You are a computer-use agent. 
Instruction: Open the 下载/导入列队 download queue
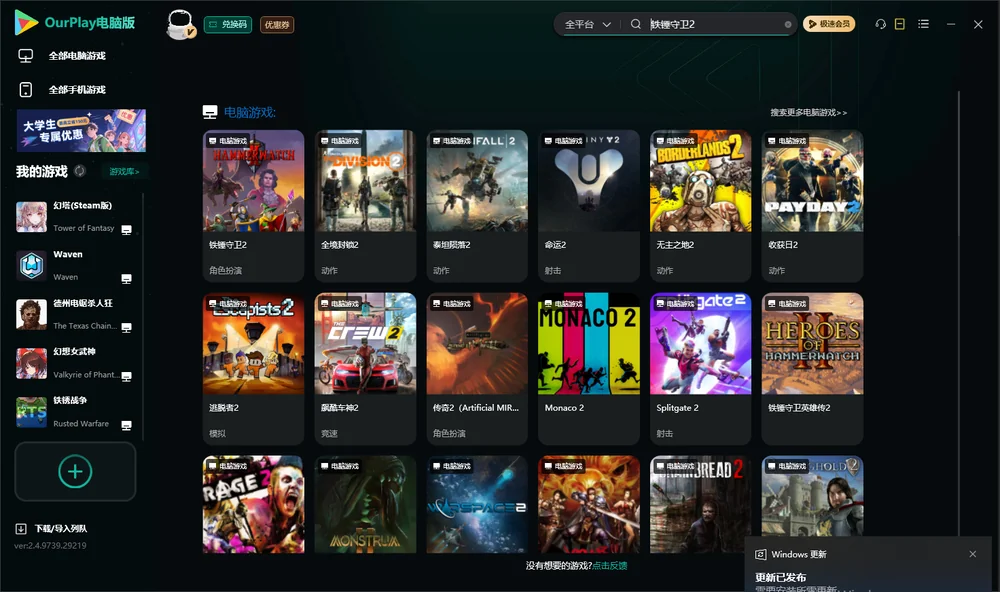61,529
